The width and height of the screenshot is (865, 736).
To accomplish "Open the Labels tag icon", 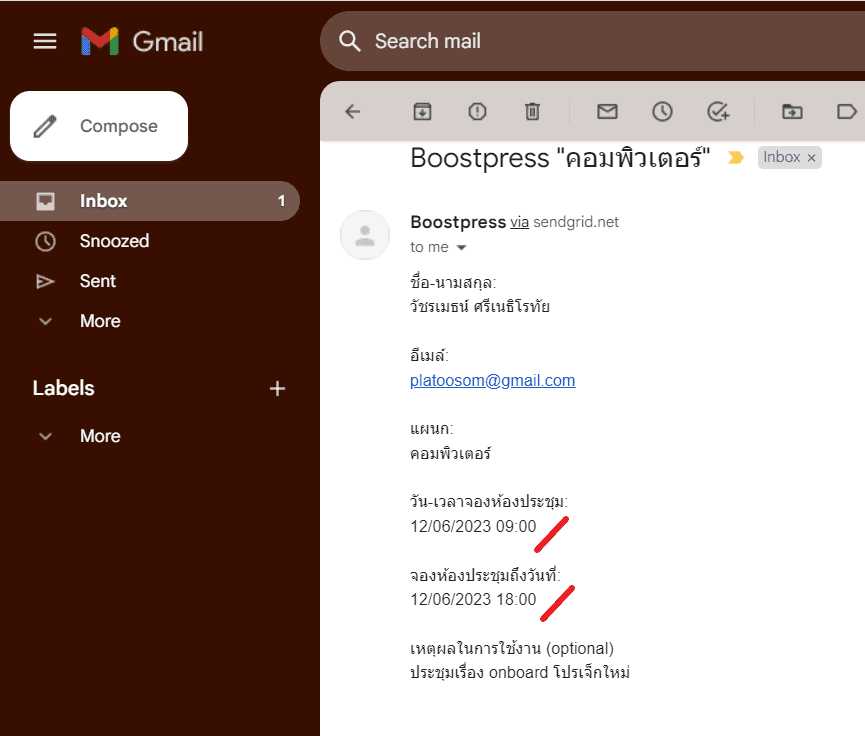I will pyautogui.click(x=846, y=112).
